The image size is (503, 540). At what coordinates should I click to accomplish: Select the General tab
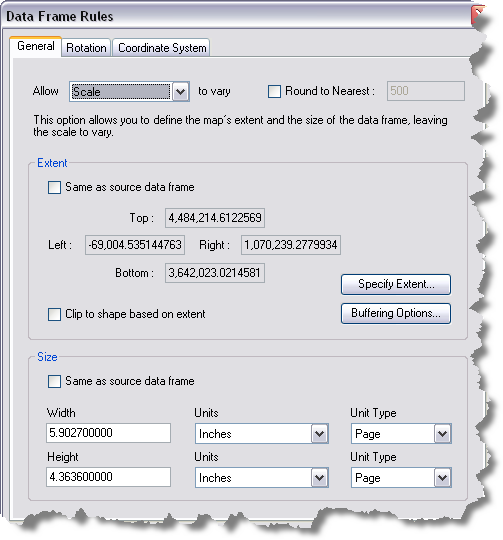(36, 46)
